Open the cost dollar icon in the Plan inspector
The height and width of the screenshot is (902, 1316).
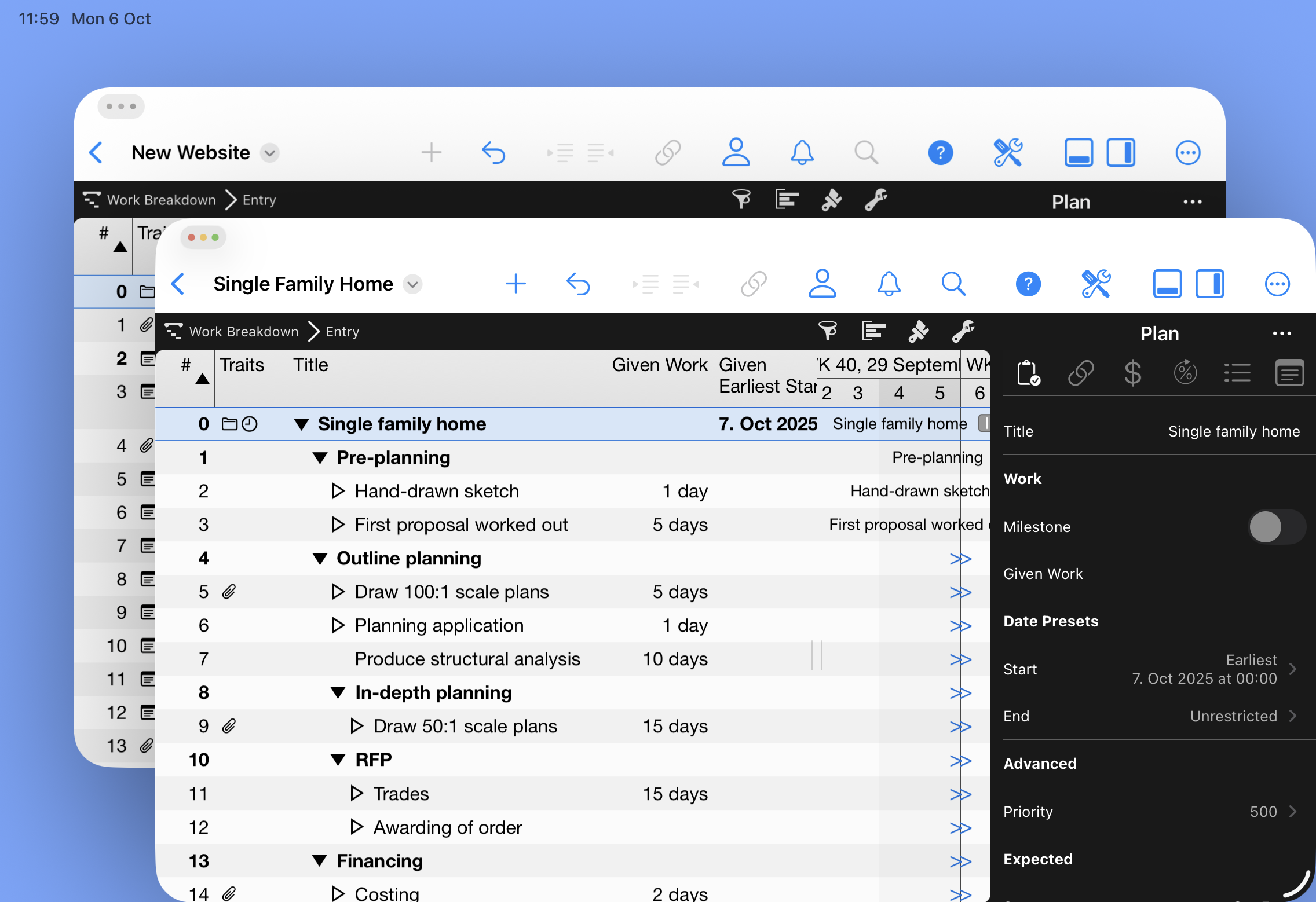point(1133,372)
